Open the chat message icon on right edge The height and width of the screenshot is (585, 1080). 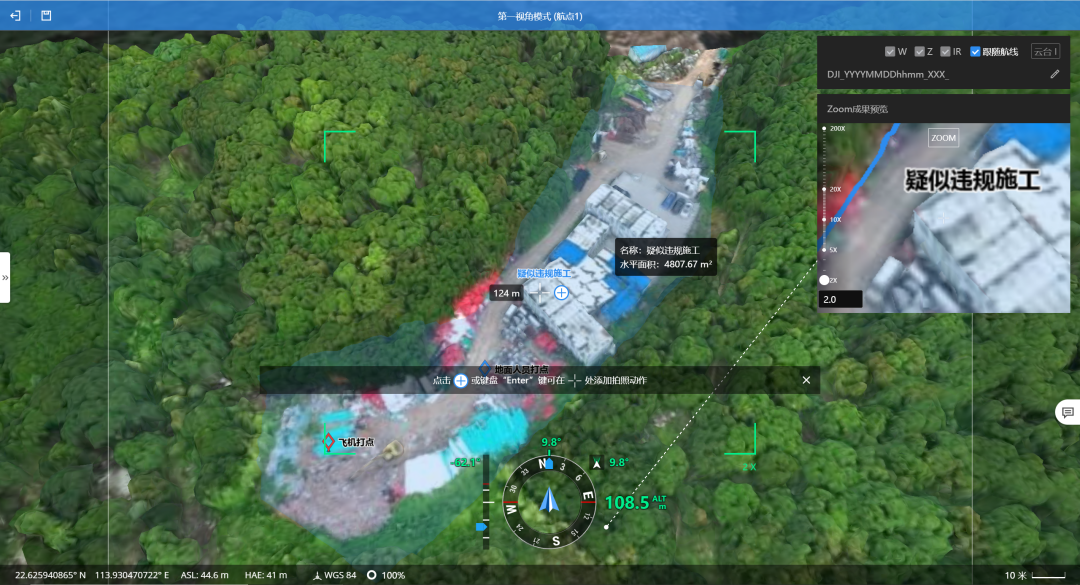[x=1067, y=412]
